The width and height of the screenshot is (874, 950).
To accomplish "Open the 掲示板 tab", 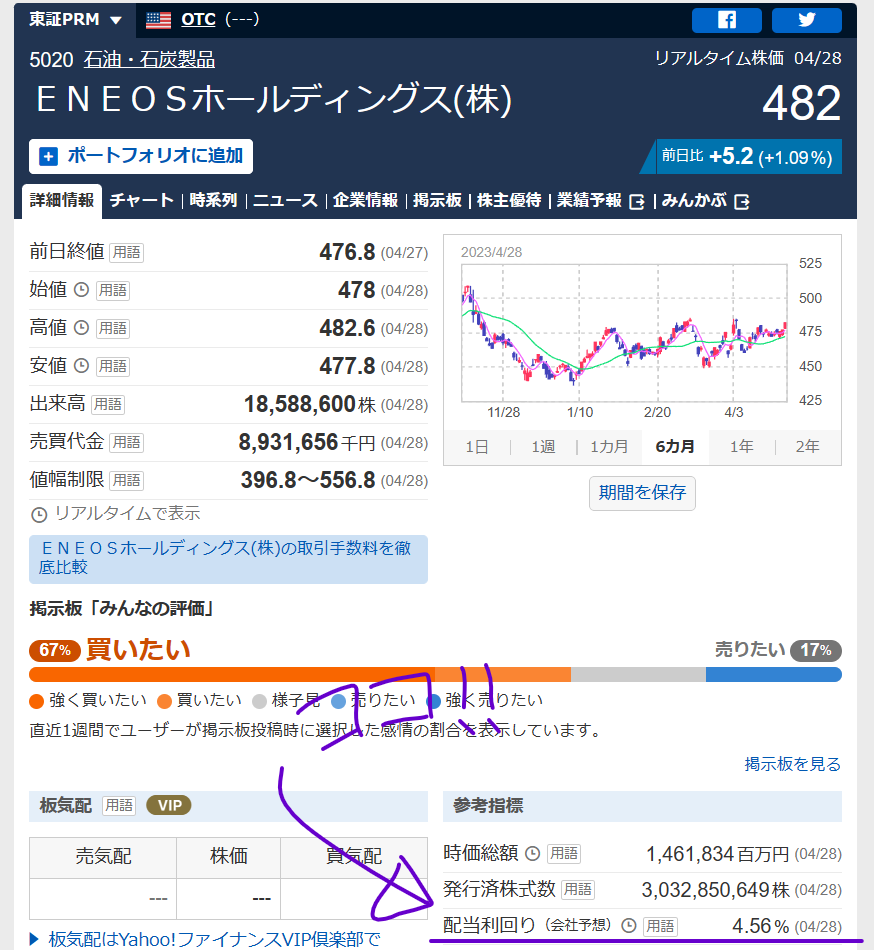I will [x=437, y=201].
